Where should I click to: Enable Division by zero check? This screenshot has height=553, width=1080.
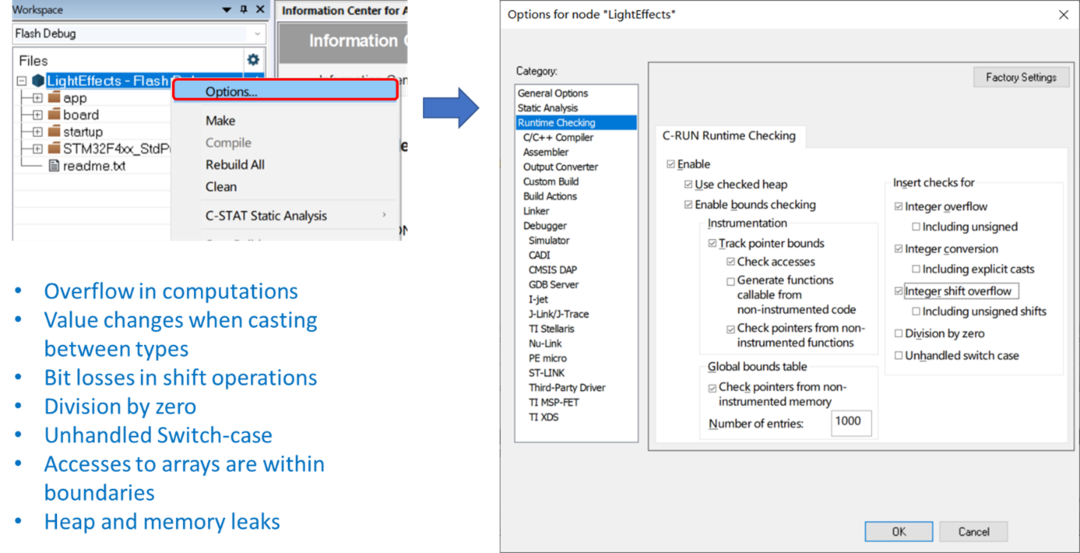898,334
